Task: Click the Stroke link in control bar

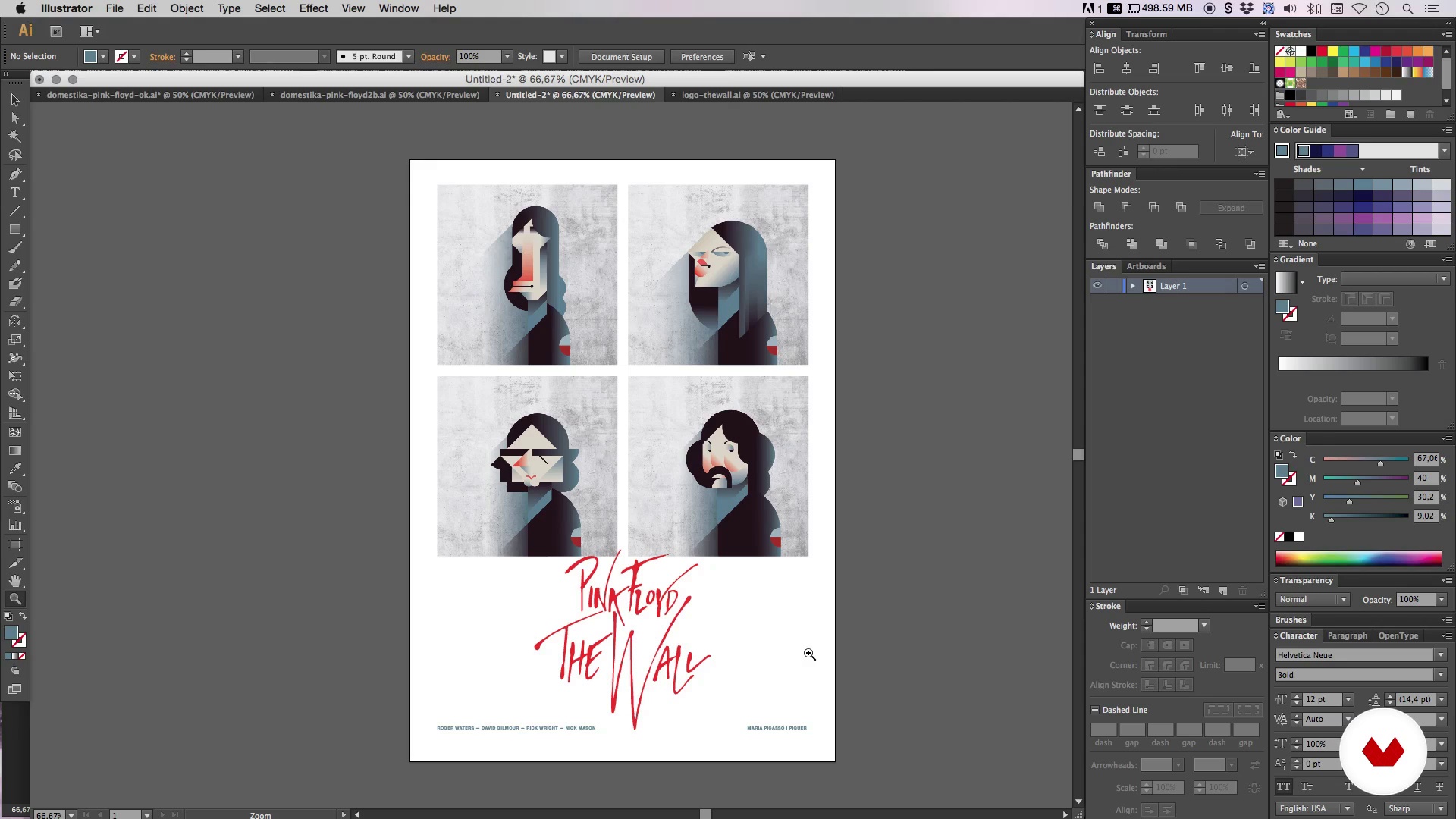Action: (162, 57)
